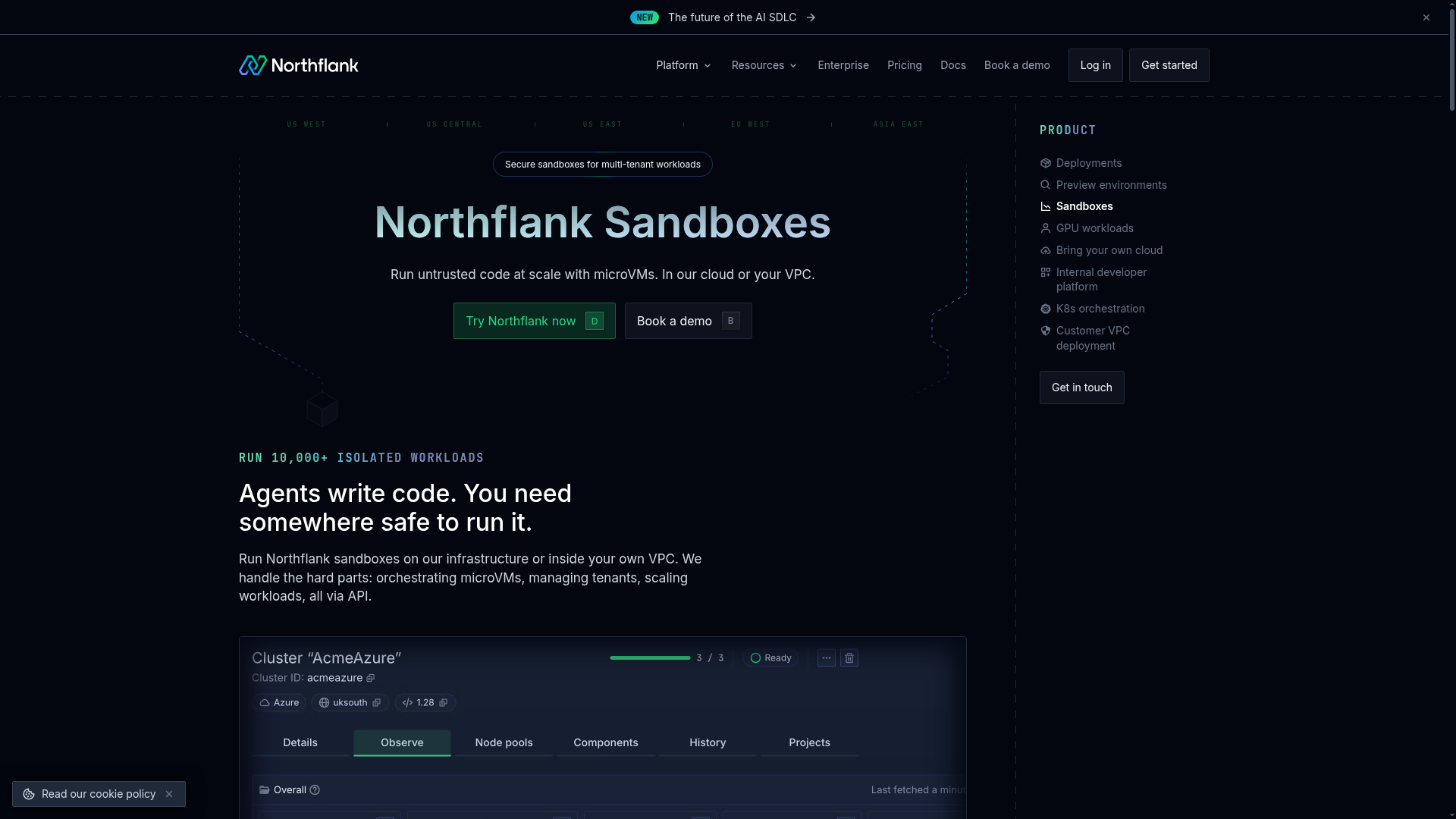Click the Overall help question icon

point(315,790)
